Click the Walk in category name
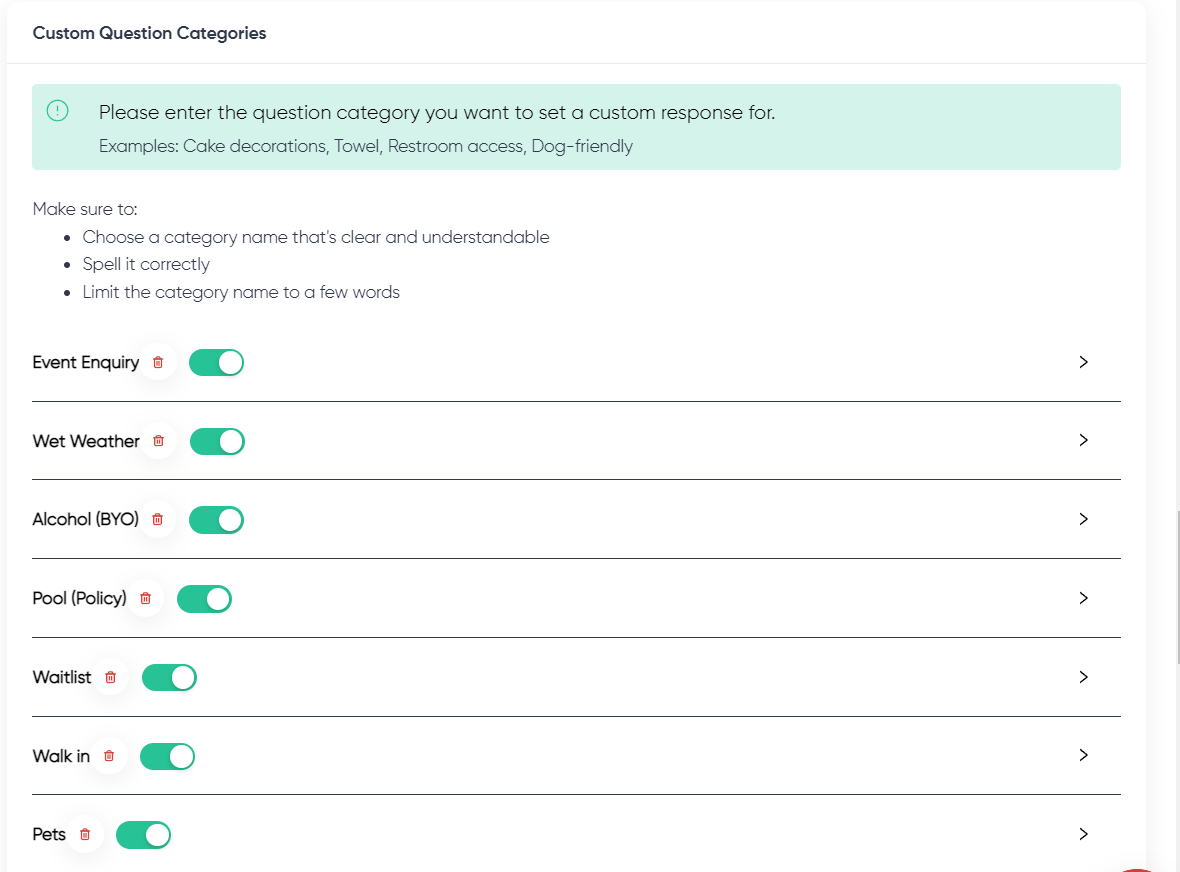Viewport: 1180px width, 872px height. [61, 756]
